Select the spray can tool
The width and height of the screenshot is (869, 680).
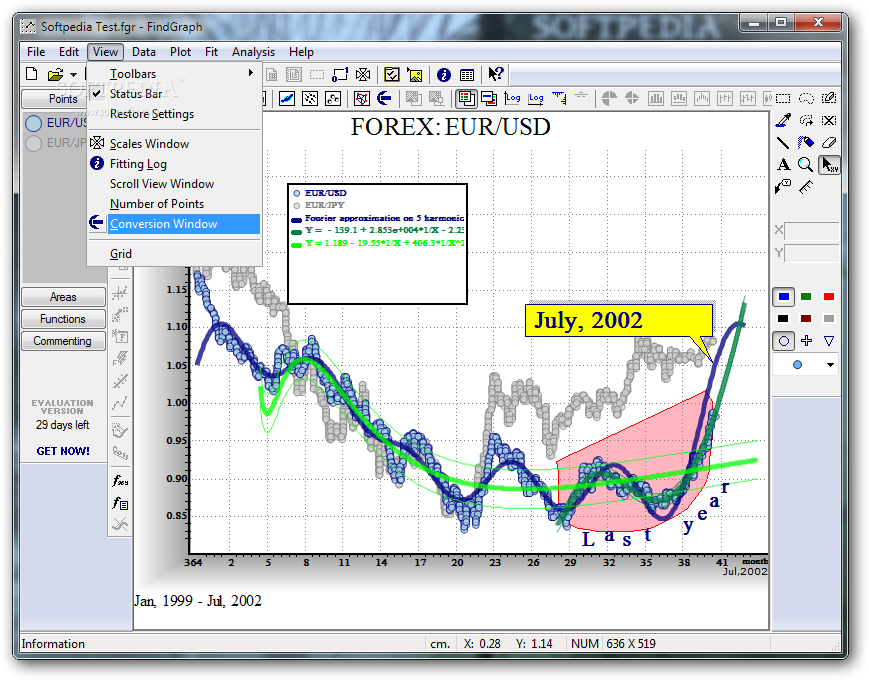coord(806,142)
